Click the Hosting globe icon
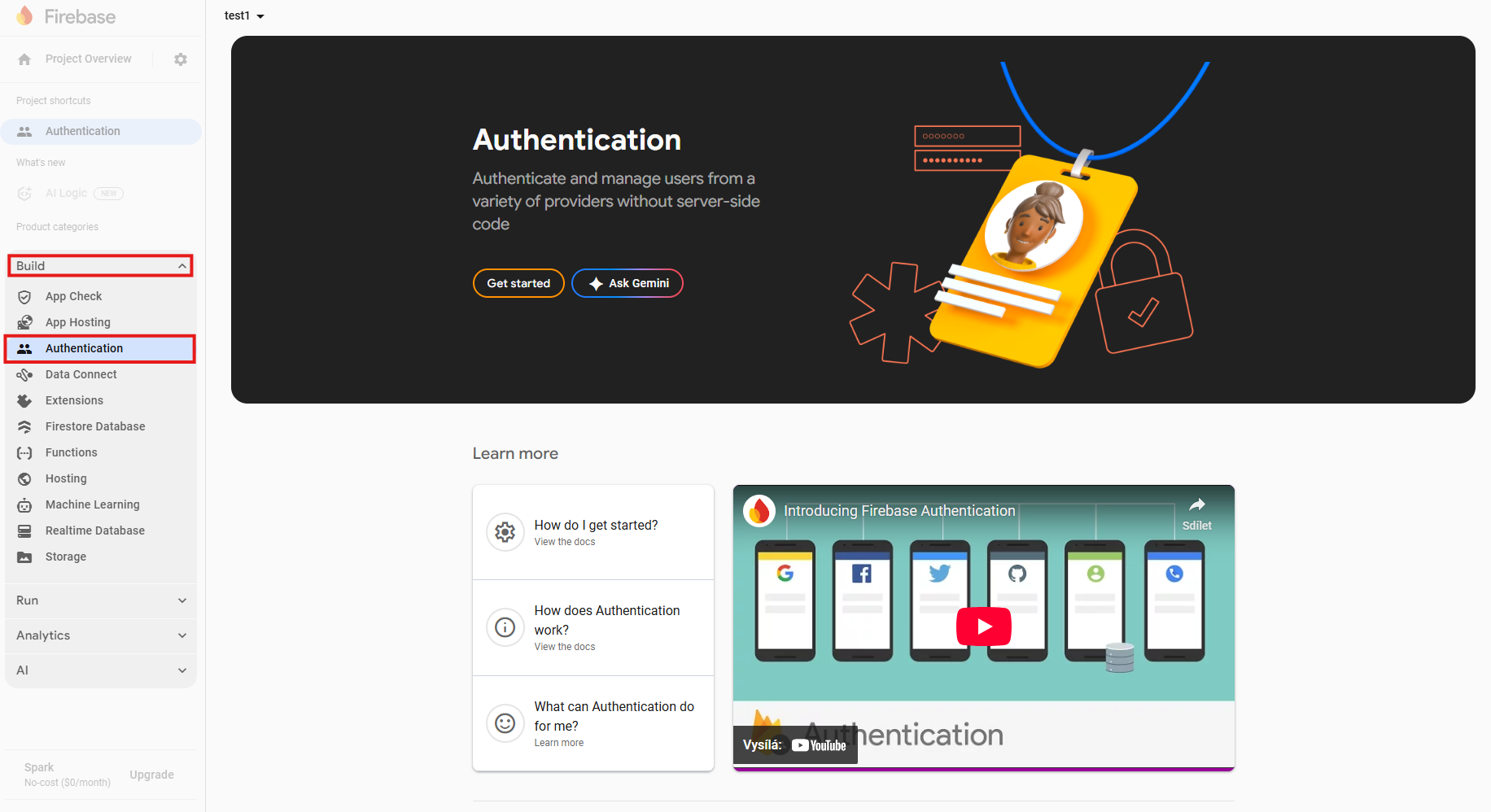 [24, 479]
